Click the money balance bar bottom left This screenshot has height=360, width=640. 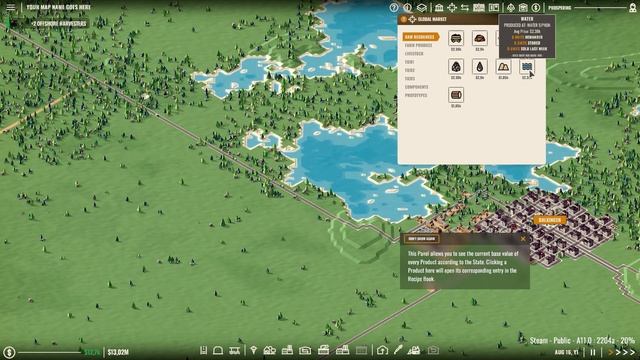pos(49,352)
